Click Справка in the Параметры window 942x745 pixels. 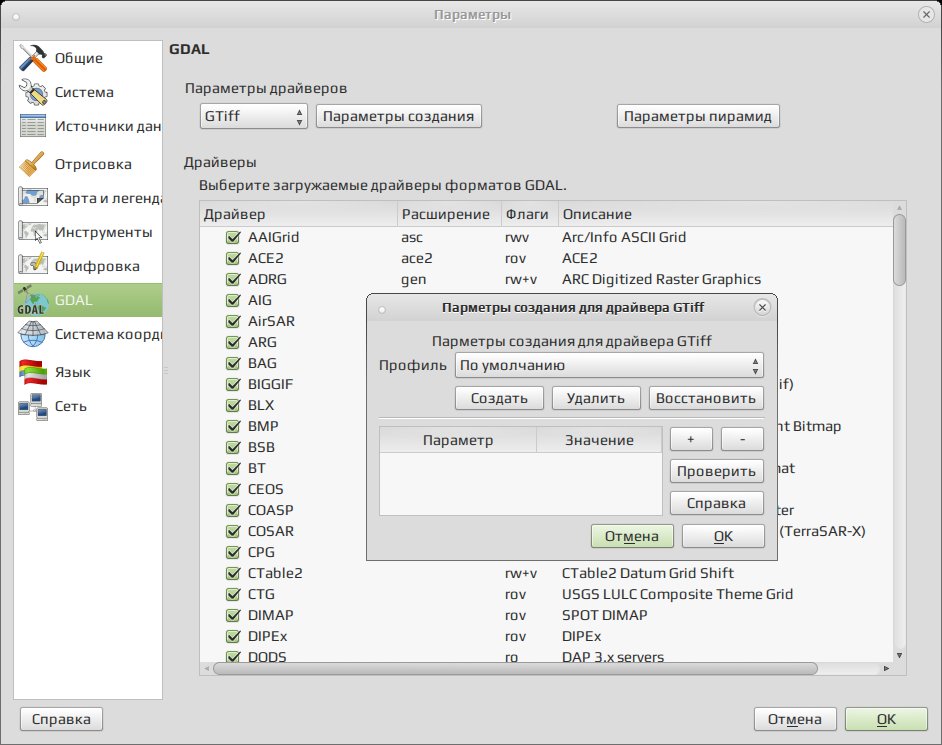point(61,719)
